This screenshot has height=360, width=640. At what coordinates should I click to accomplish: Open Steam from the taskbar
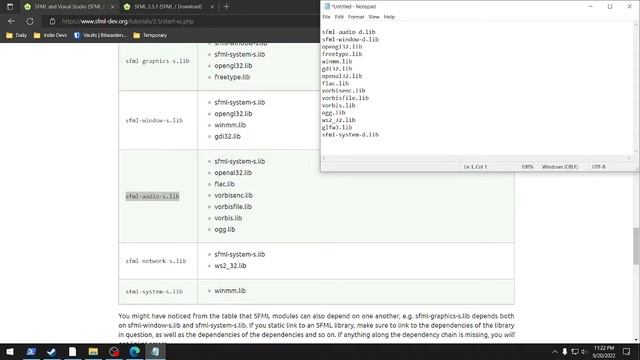[x=51, y=351]
